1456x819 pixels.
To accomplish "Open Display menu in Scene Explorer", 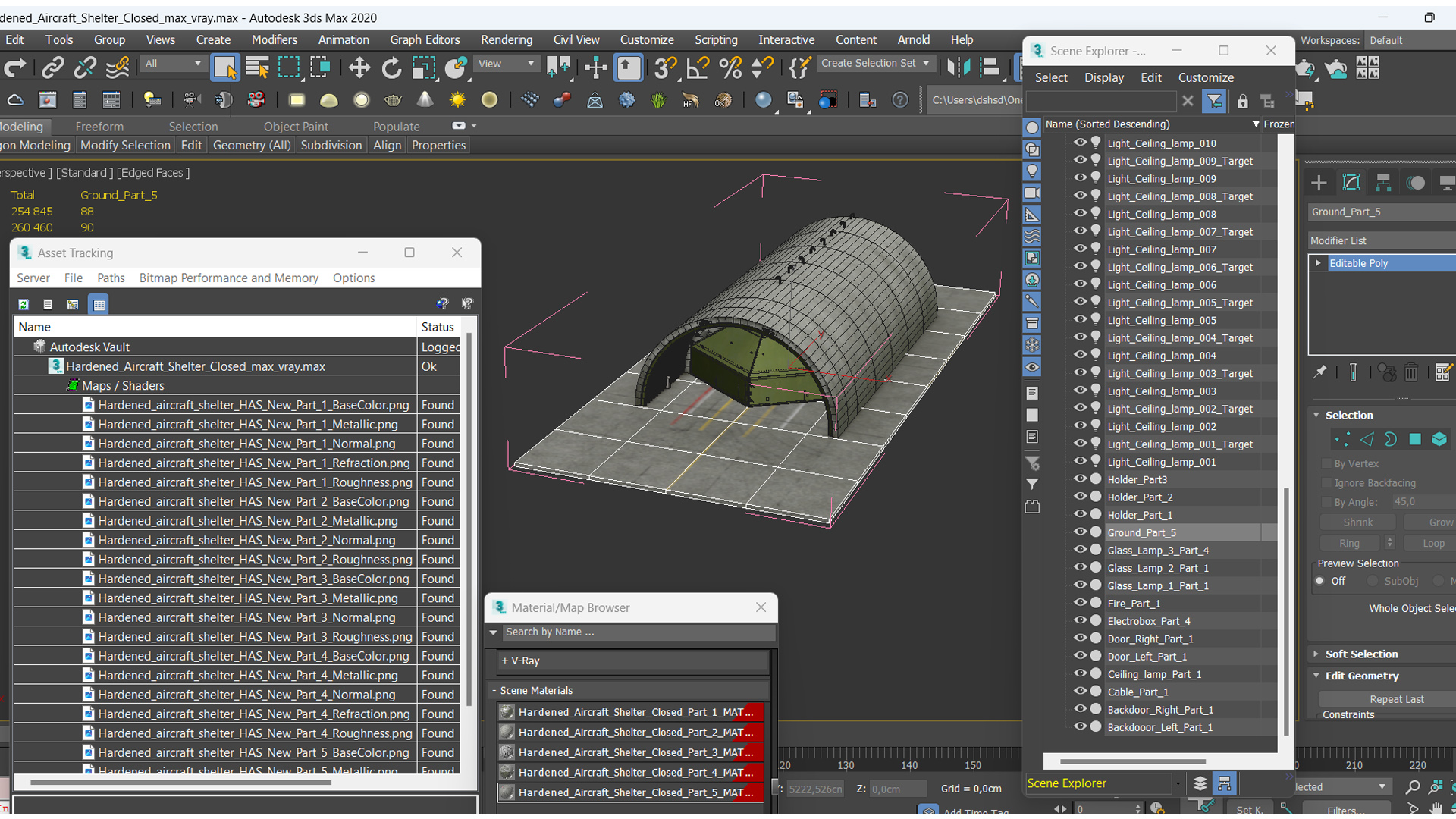I will tap(1103, 77).
